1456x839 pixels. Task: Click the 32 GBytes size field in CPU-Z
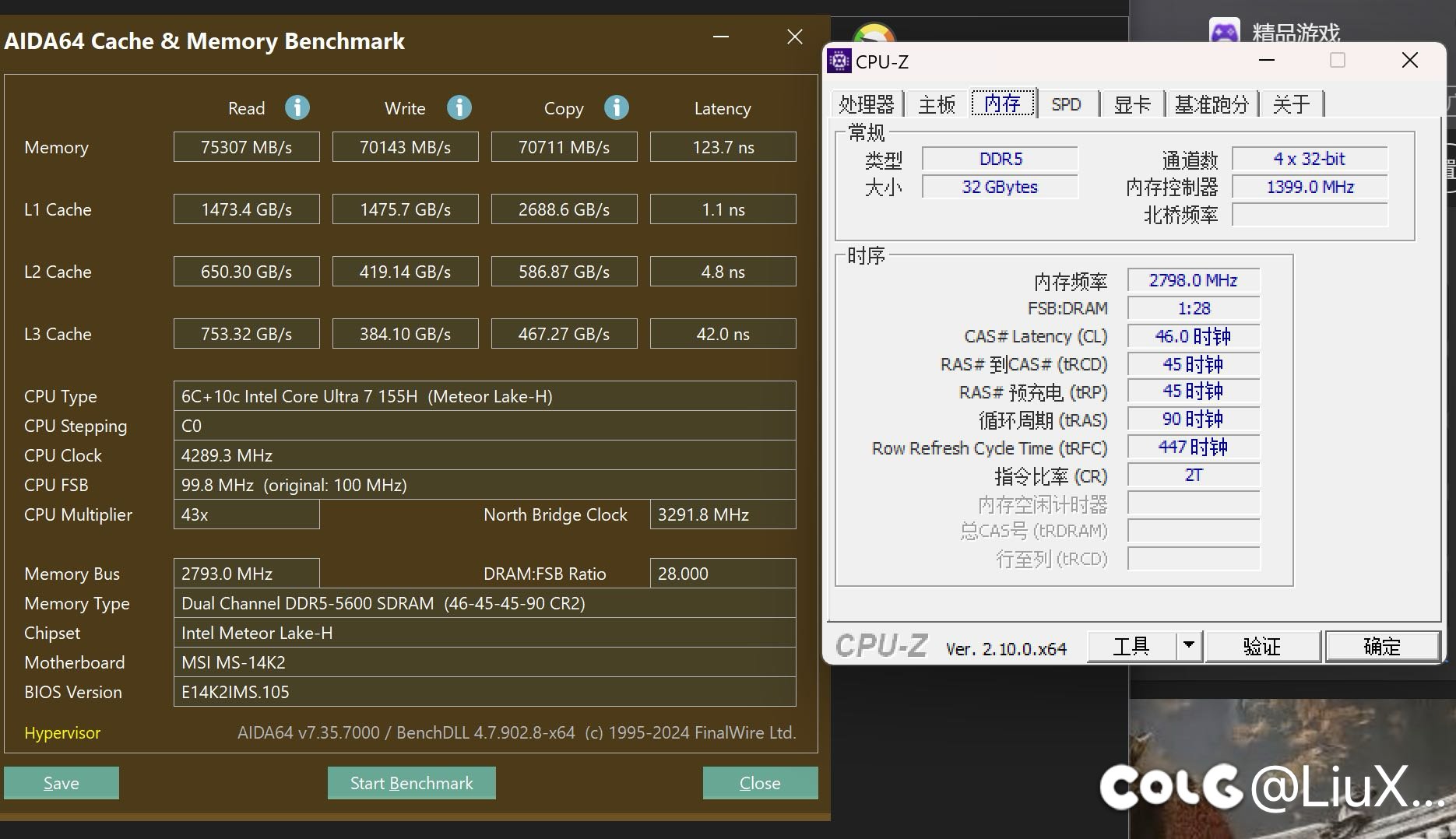coord(1001,187)
